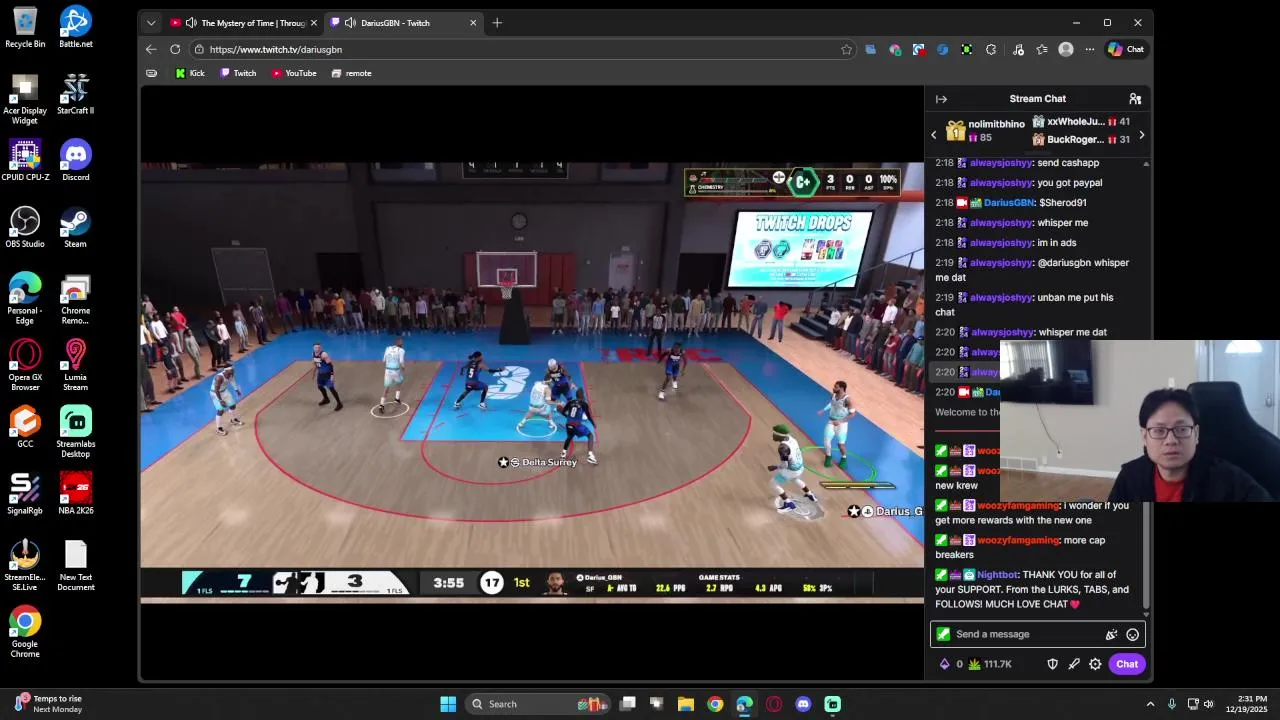Click the 'whisper me' message by alwaysjoshyy

[x=1062, y=223]
